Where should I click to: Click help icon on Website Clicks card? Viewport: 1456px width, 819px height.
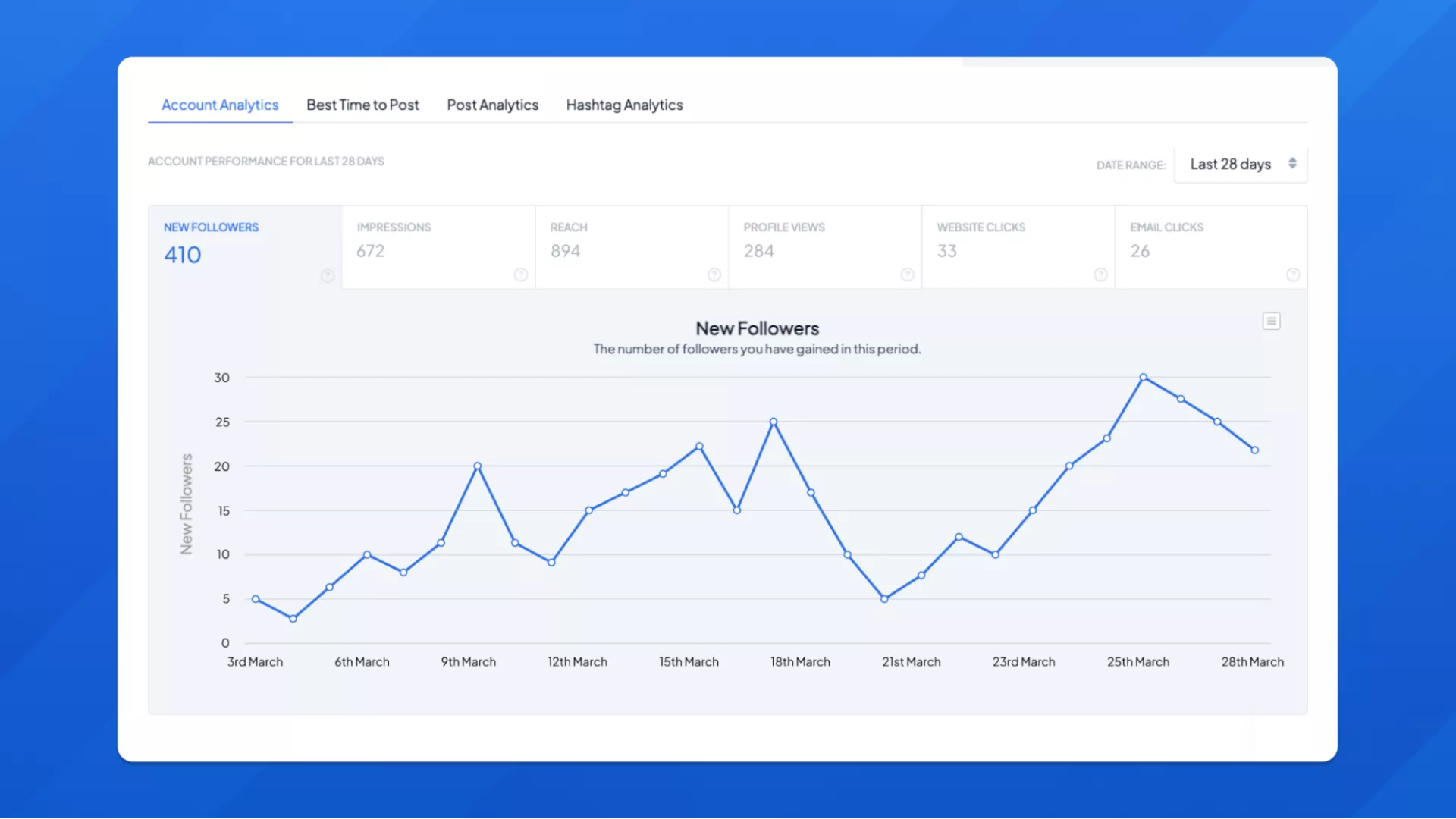(x=1101, y=275)
